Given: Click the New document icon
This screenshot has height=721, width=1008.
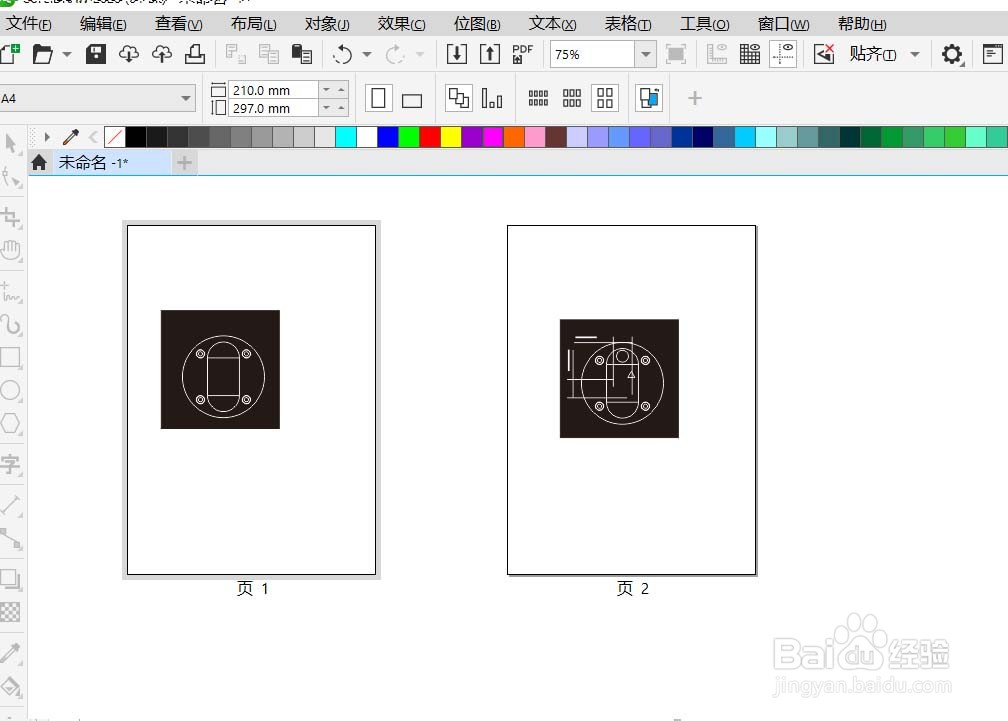Looking at the screenshot, I should point(10,54).
